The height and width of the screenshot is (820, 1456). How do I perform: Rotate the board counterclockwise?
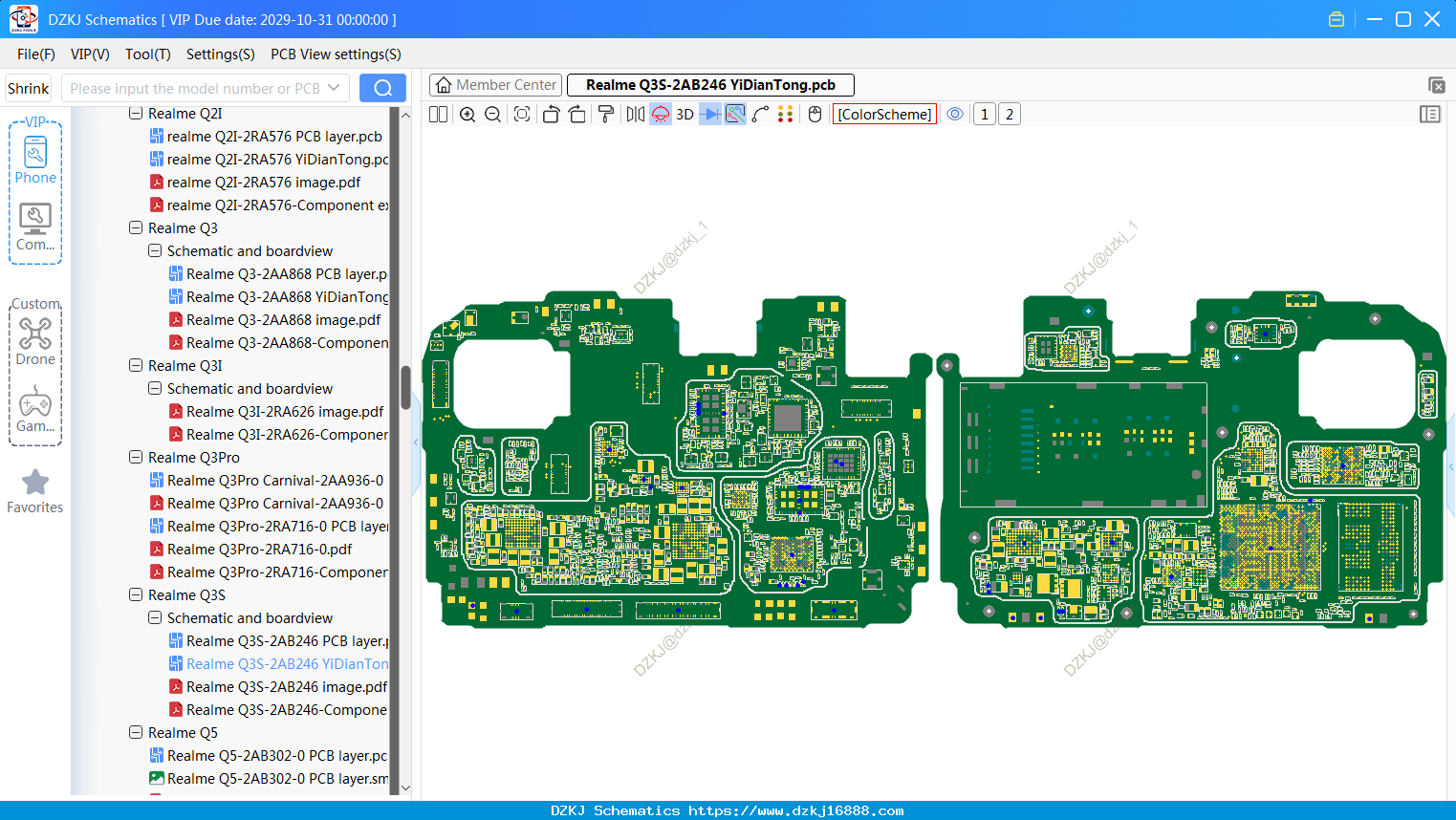[x=551, y=115]
